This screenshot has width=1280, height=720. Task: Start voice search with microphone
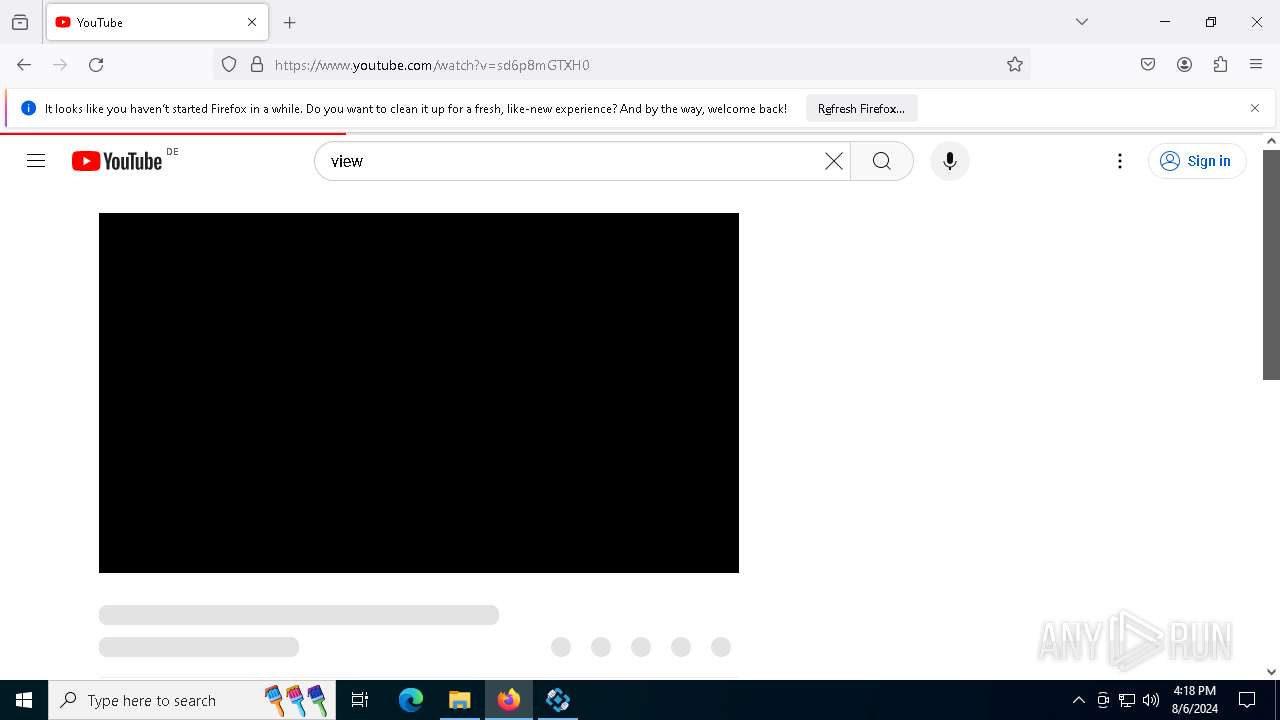[x=950, y=161]
